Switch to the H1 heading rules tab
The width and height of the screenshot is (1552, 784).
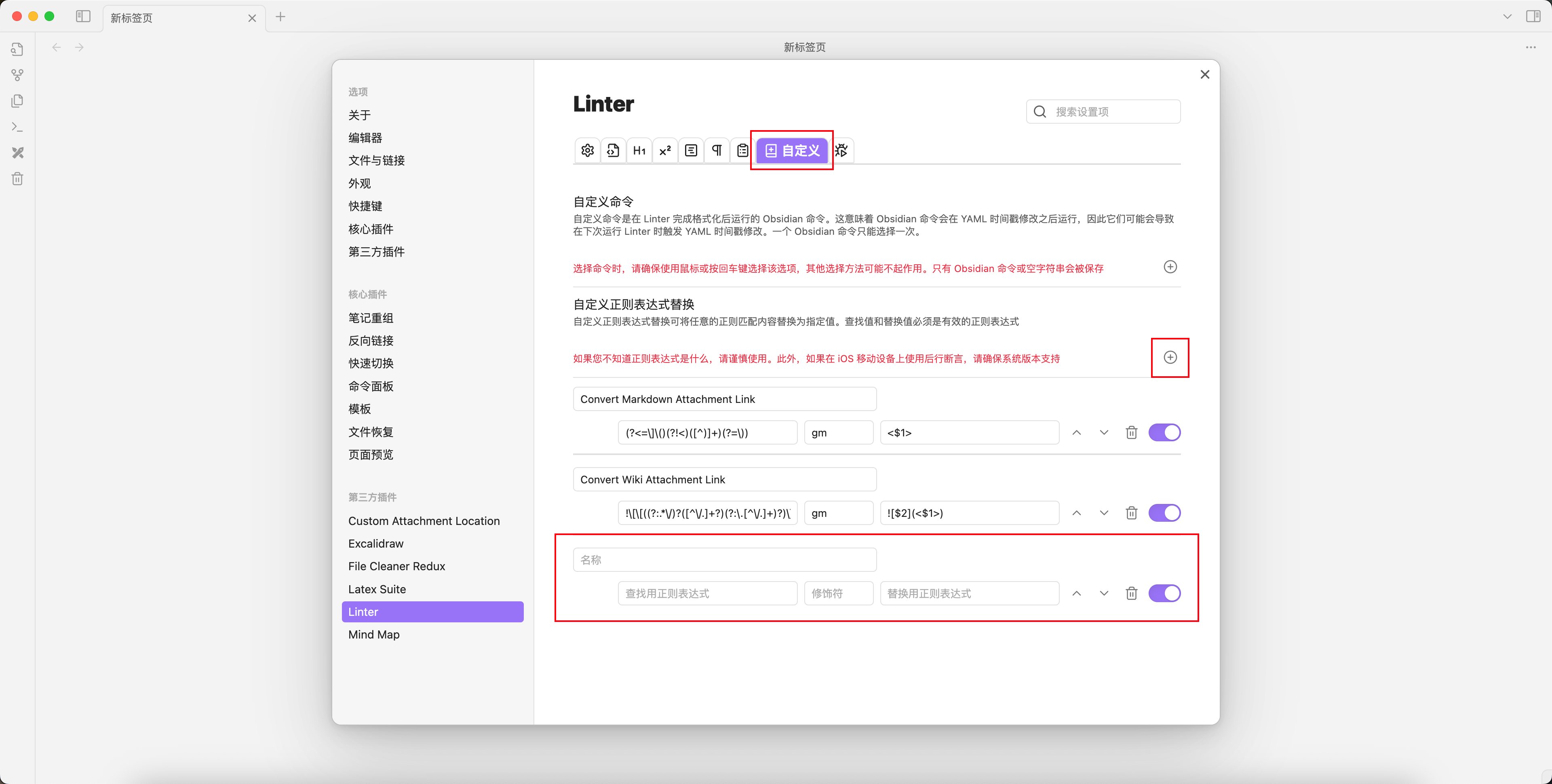639,150
